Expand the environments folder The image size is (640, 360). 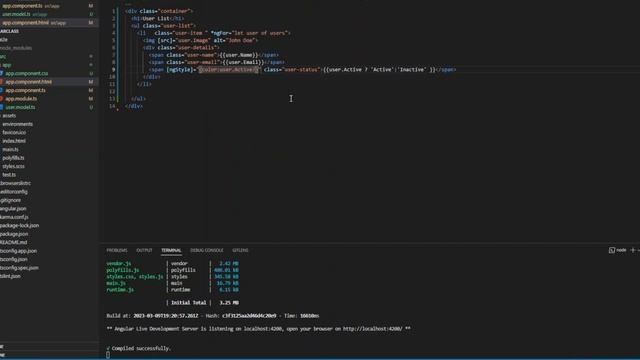(18, 124)
